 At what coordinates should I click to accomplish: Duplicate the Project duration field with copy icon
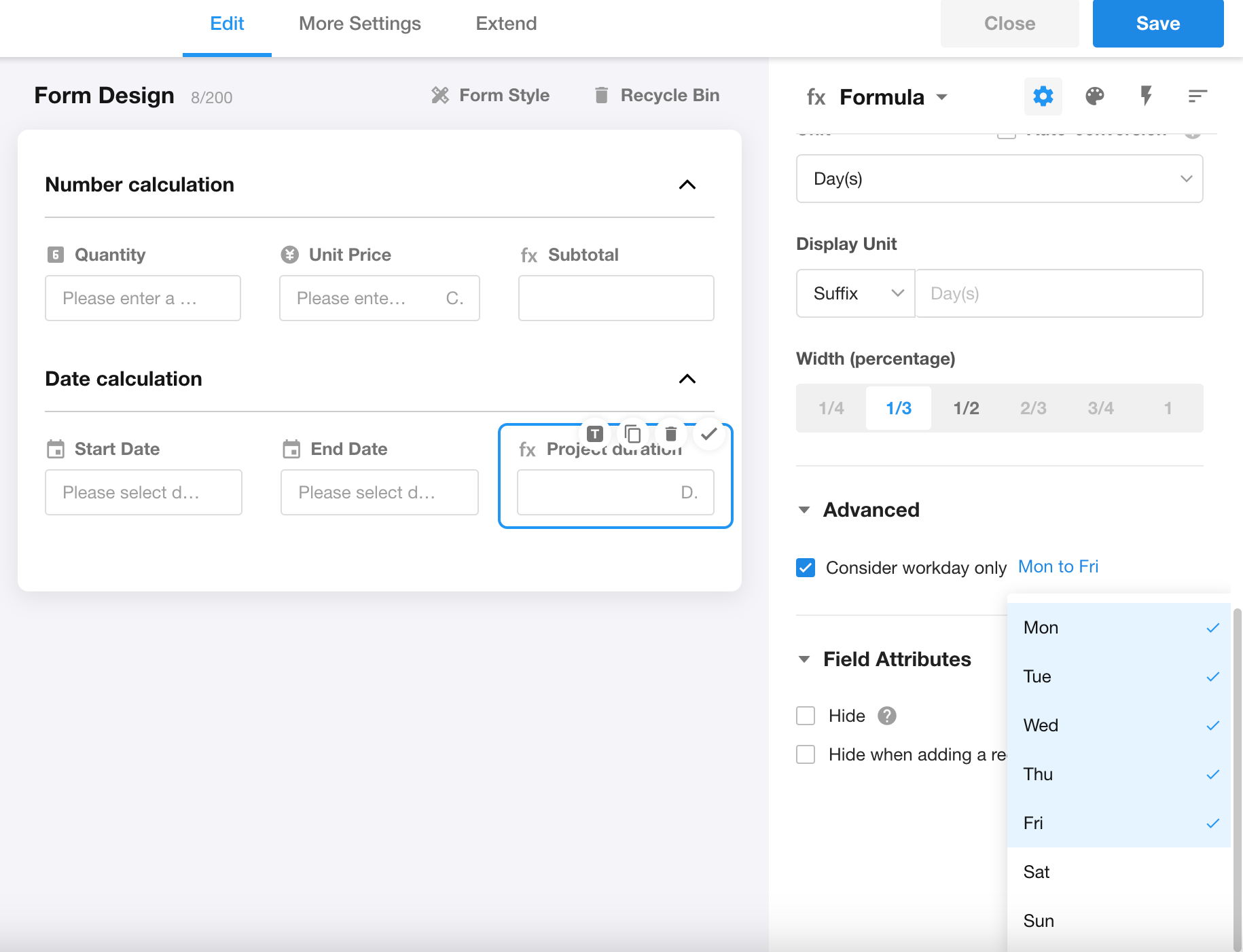[632, 434]
